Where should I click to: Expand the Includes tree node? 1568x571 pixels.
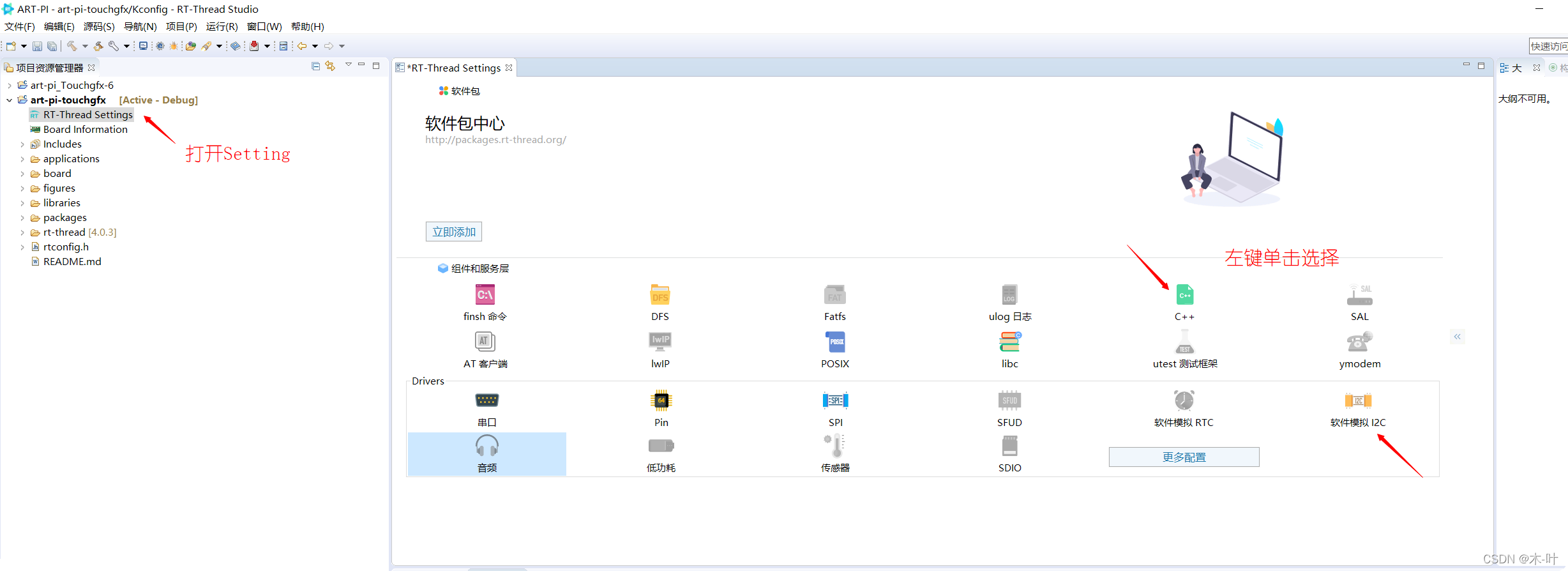22,144
